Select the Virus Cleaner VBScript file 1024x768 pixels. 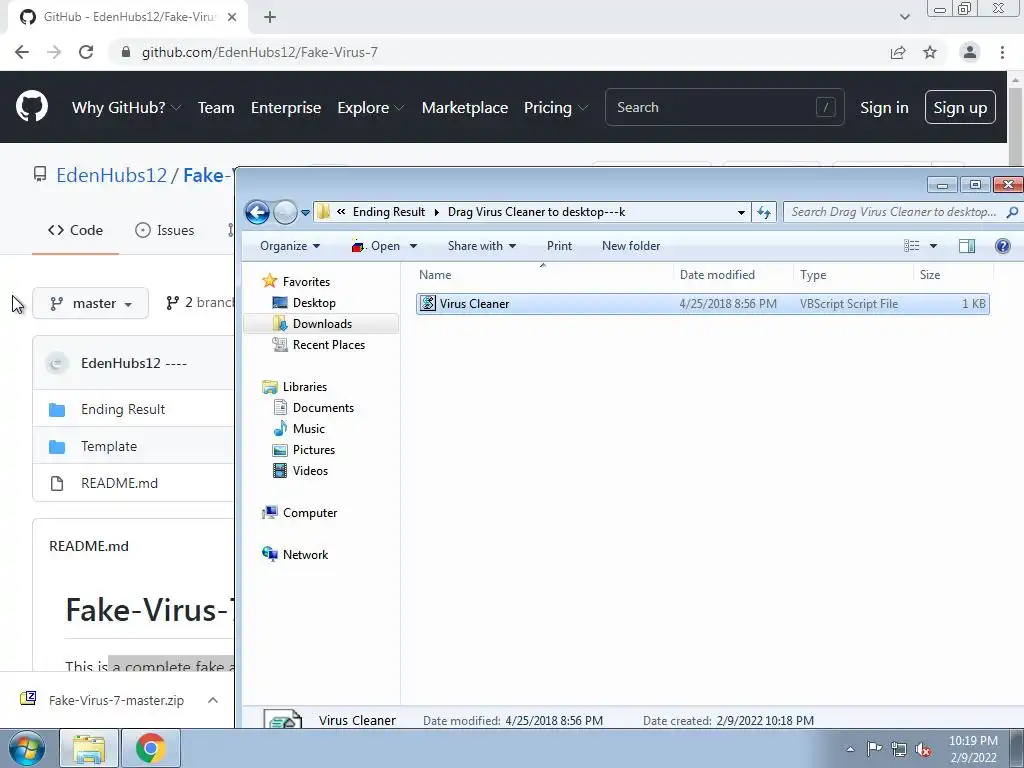point(703,304)
